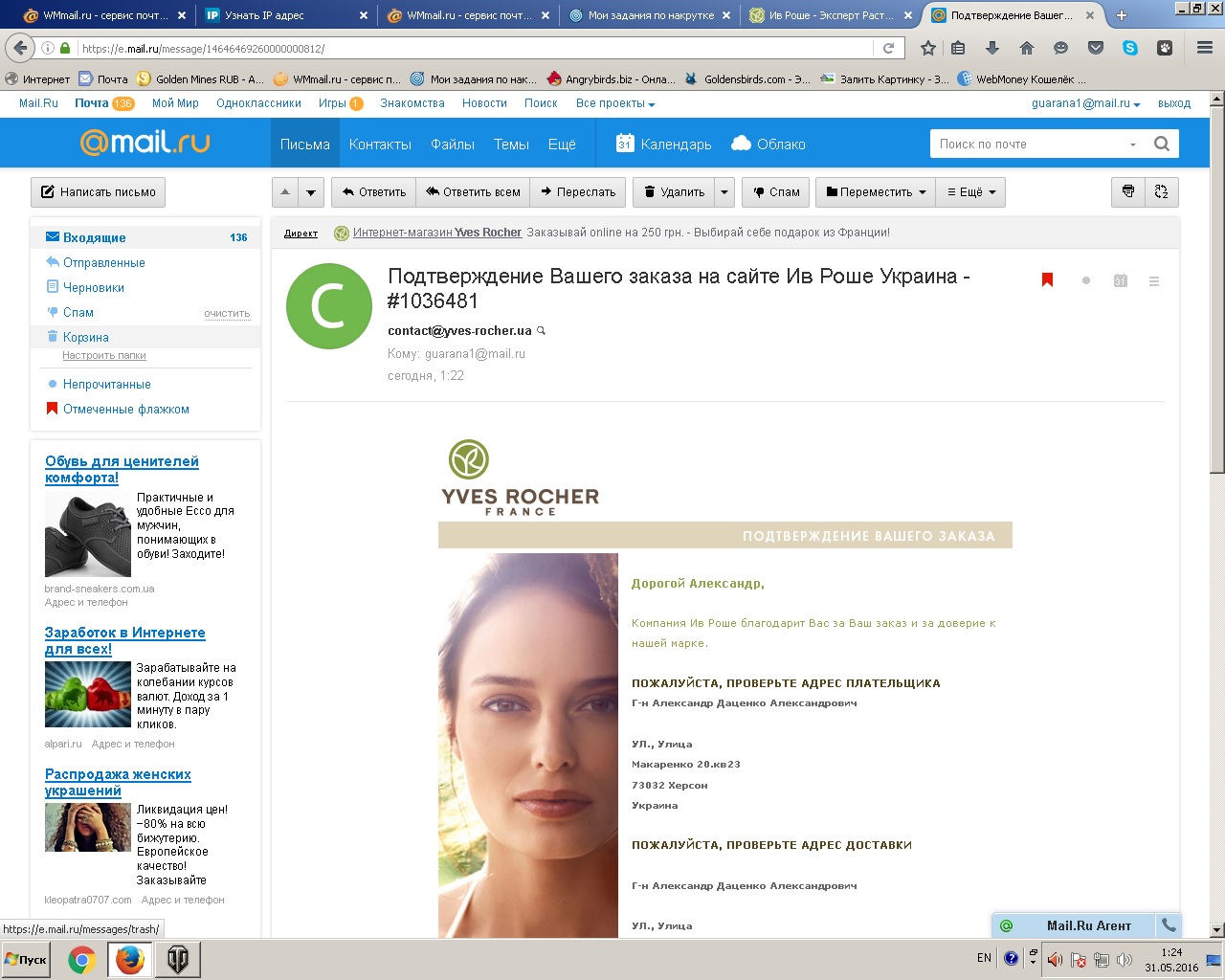Open message options lines icon
The image size is (1225, 980).
(x=1154, y=281)
